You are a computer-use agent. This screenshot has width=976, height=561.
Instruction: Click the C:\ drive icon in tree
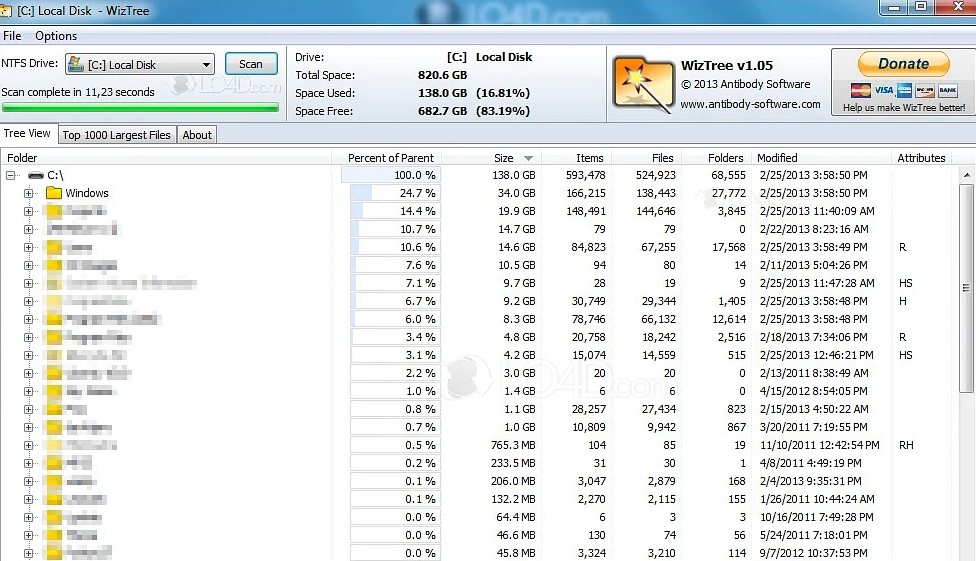coord(36,175)
